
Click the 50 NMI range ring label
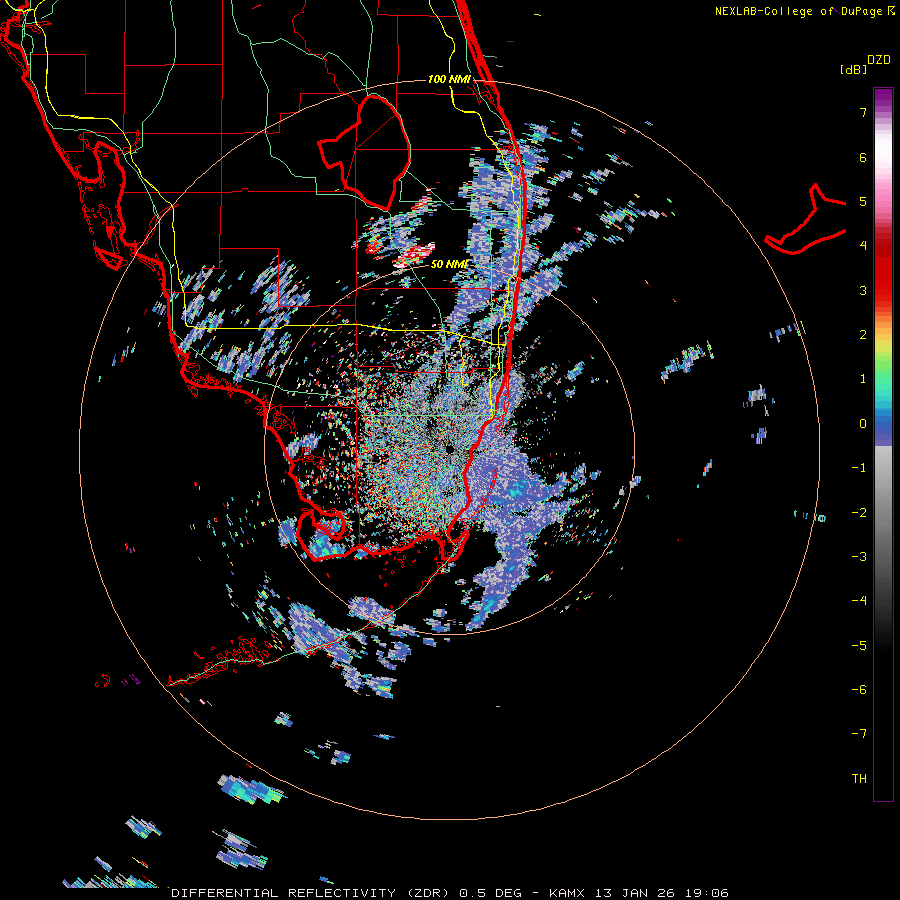[449, 264]
